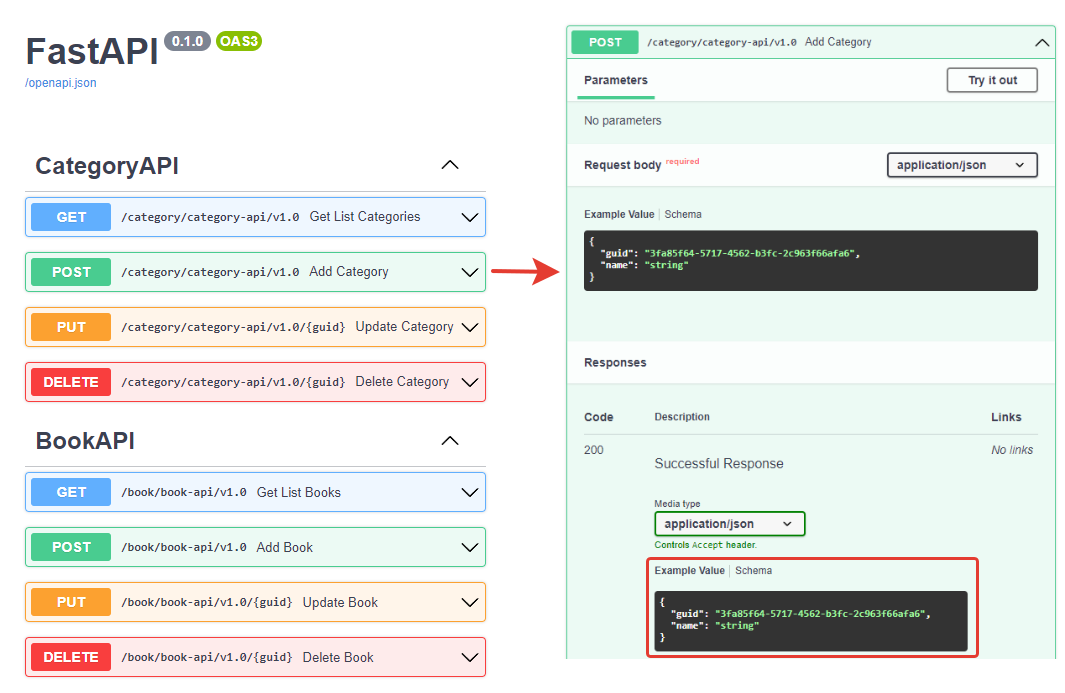Switch to Schema tab in Request body
Screen dimensions: 1065x693
point(683,214)
